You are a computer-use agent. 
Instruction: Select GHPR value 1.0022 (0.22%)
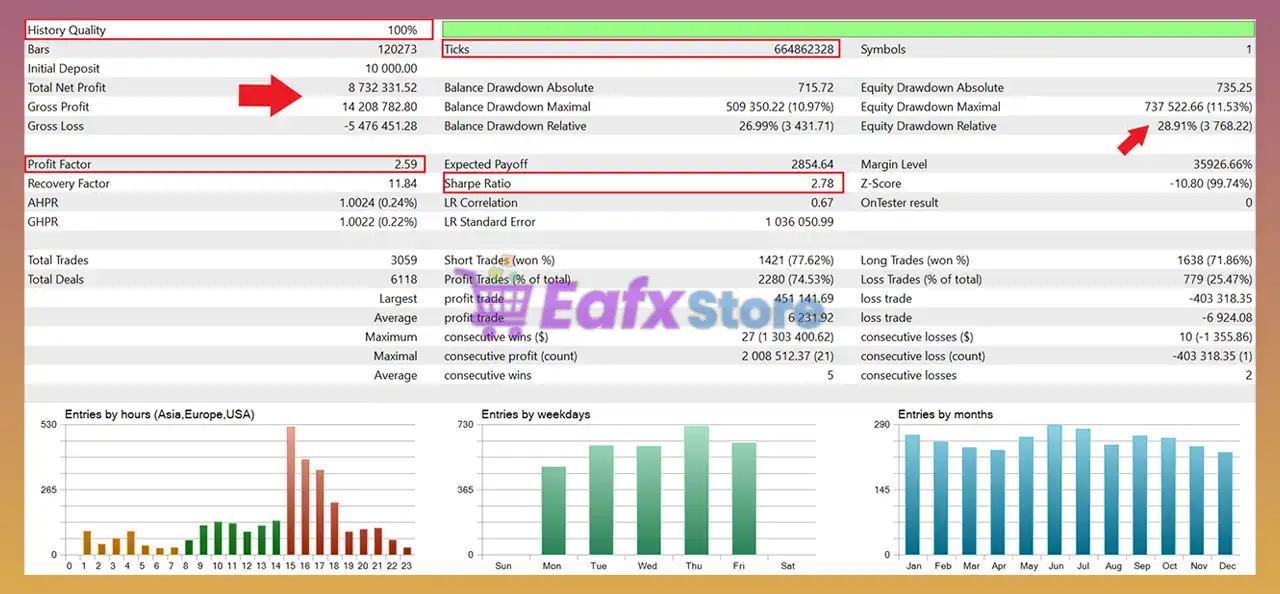click(378, 222)
